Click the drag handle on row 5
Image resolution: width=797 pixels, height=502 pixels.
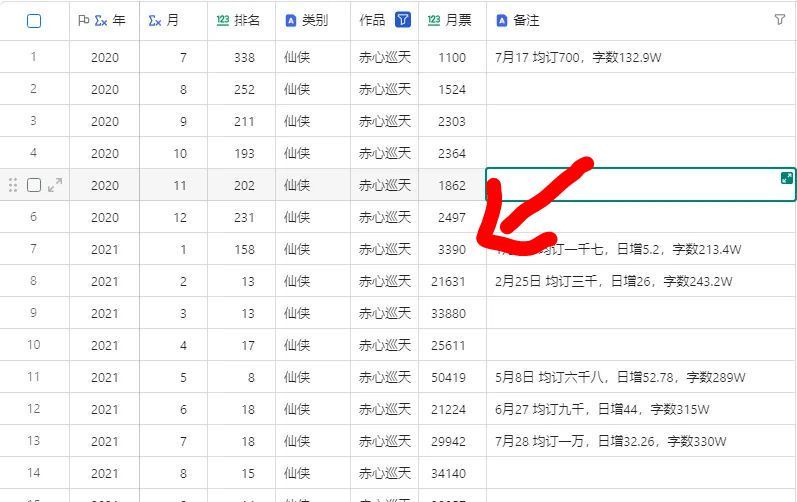click(x=13, y=185)
